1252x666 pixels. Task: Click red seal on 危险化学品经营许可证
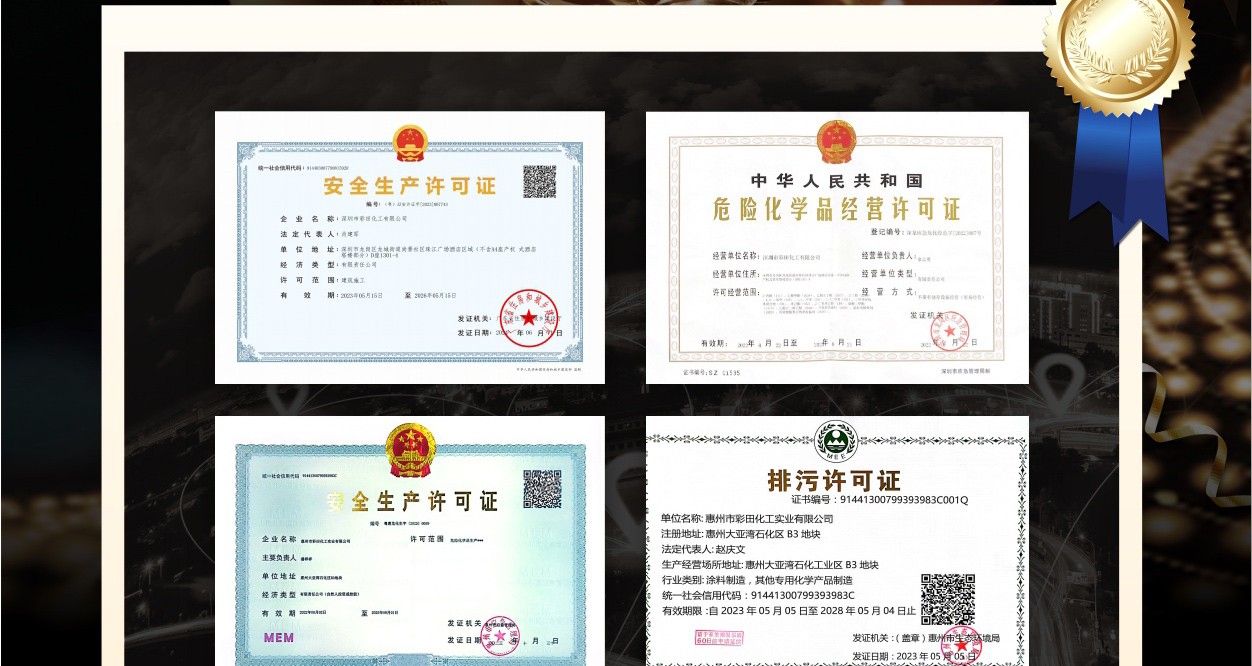point(947,329)
